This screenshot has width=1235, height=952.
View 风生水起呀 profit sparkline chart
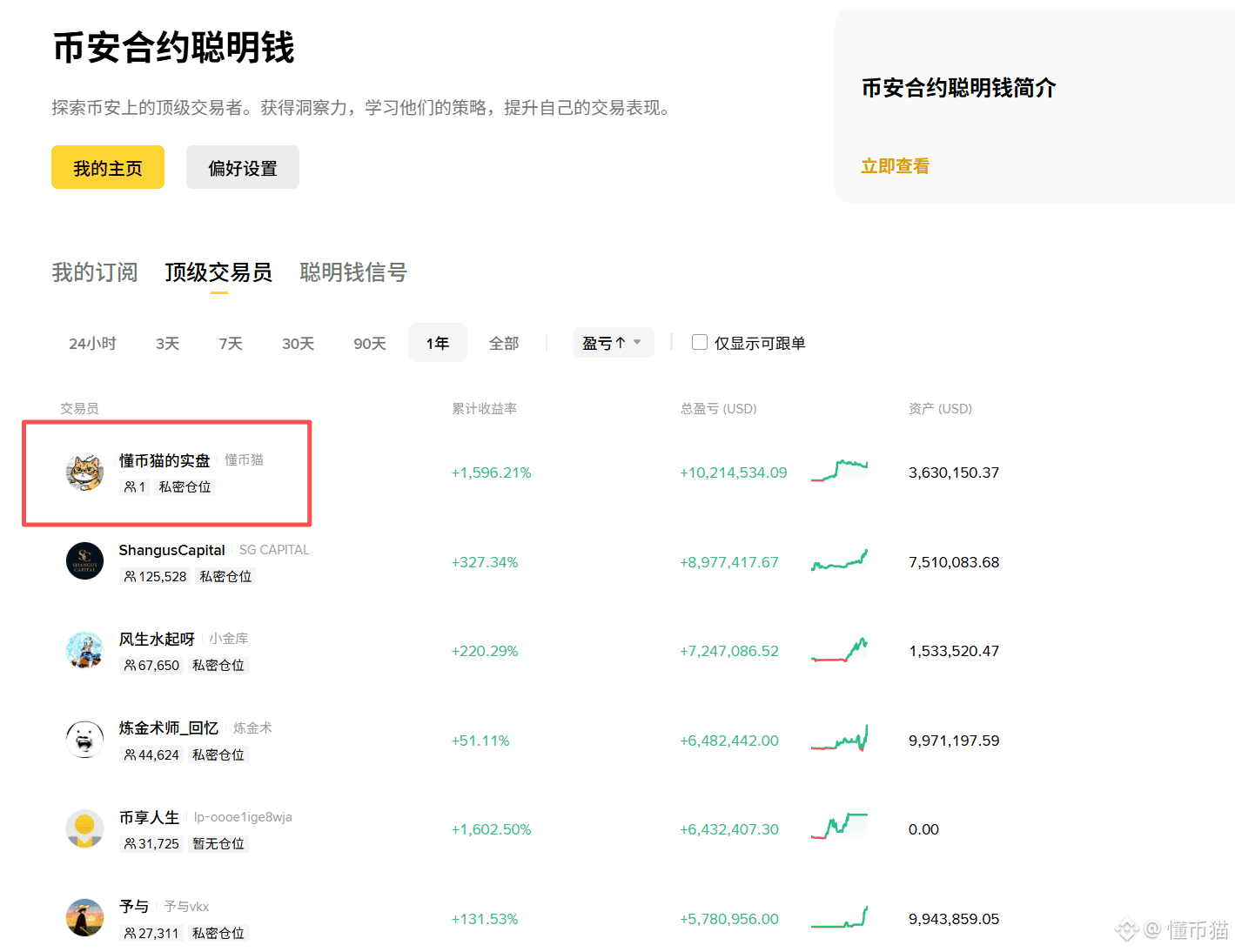point(839,649)
